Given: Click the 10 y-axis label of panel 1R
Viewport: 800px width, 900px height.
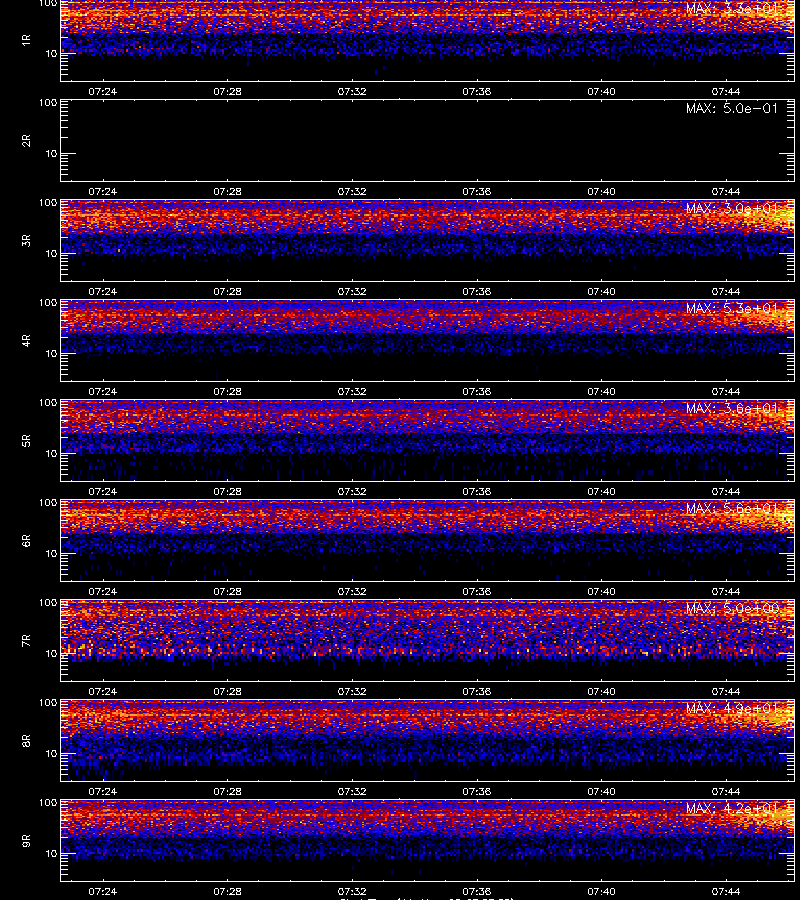Looking at the screenshot, I should pyautogui.click(x=51, y=53).
